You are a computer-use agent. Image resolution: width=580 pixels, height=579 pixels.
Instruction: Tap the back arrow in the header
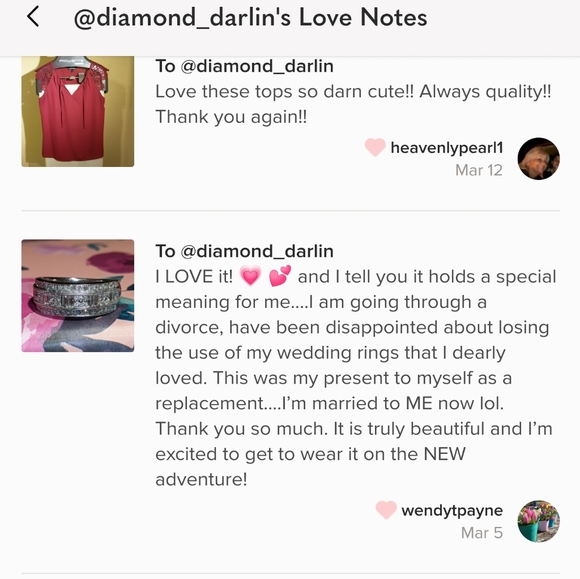point(33,17)
